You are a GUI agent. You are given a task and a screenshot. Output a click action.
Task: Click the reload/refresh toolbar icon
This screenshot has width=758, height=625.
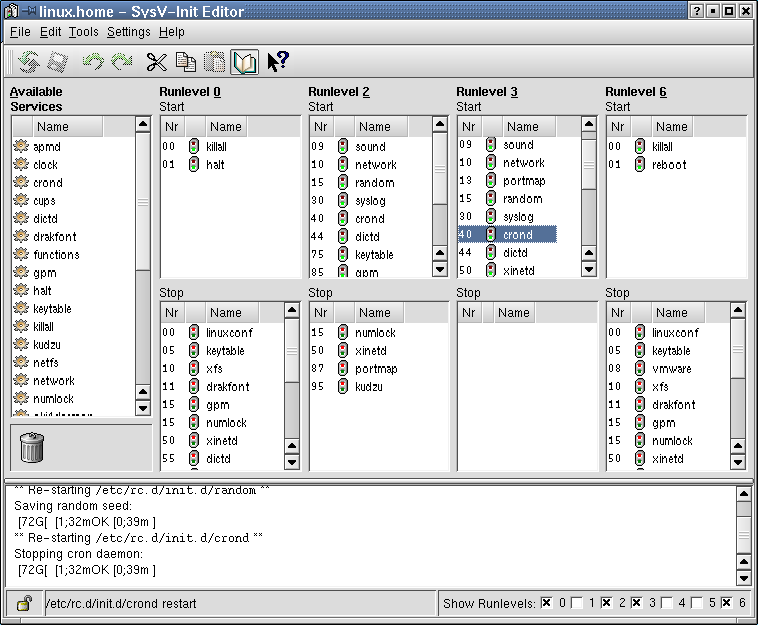[28, 62]
